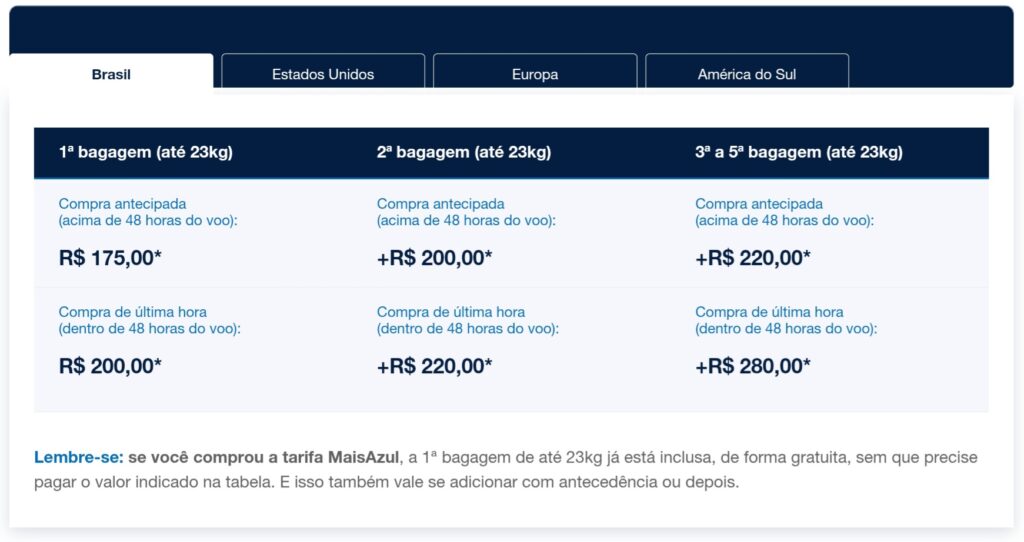Image resolution: width=1024 pixels, height=542 pixels.
Task: Switch to the Estados Unidos tab
Action: (x=323, y=74)
